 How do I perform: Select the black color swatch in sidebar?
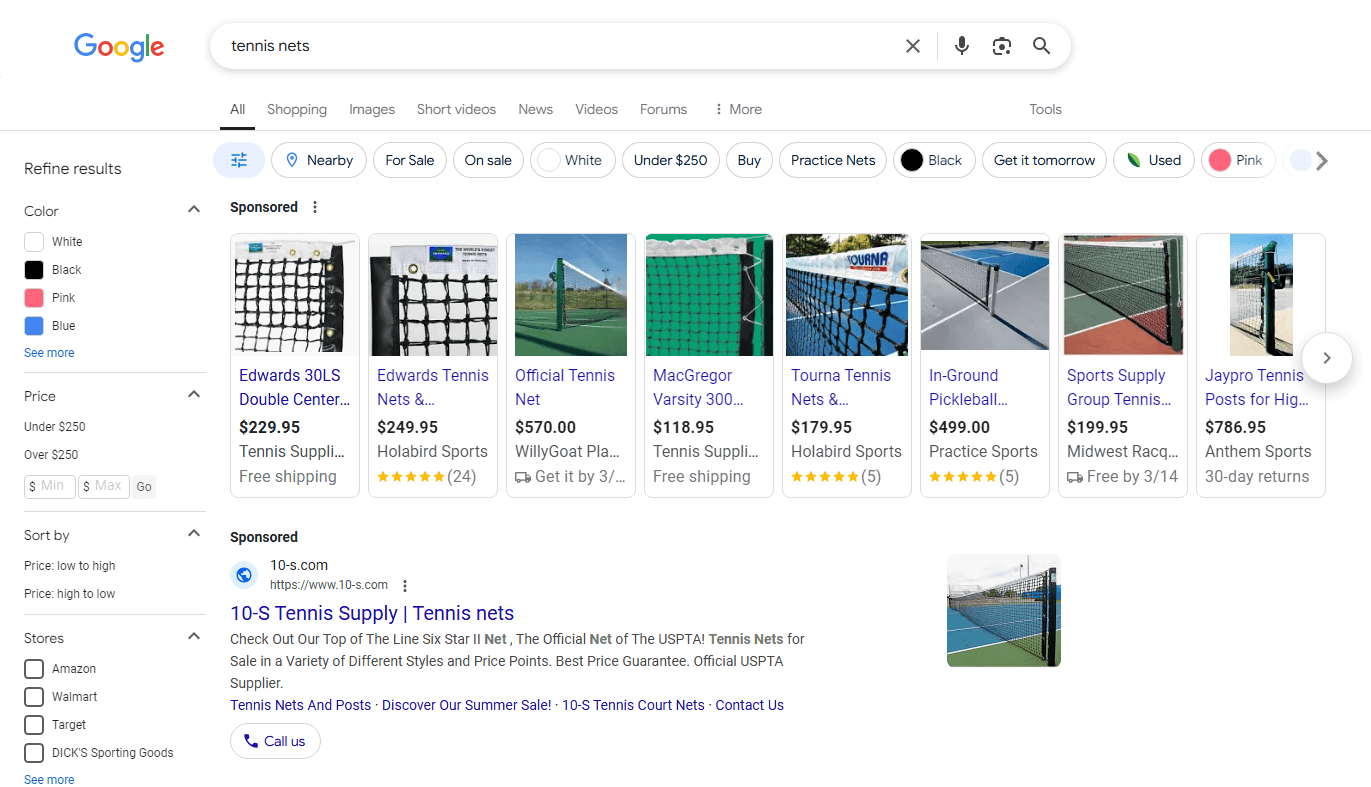point(34,270)
